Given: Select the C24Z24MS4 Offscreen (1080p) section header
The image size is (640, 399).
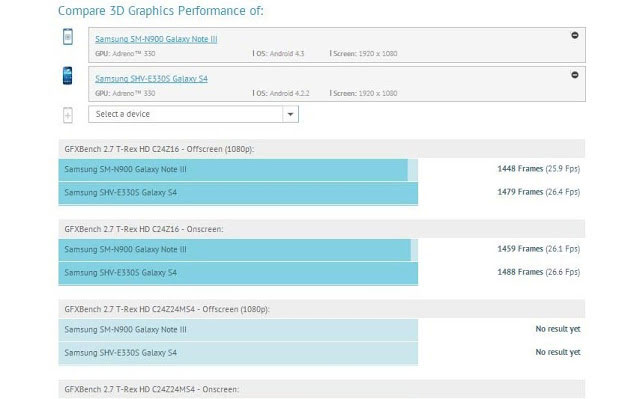Looking at the screenshot, I should (322, 309).
